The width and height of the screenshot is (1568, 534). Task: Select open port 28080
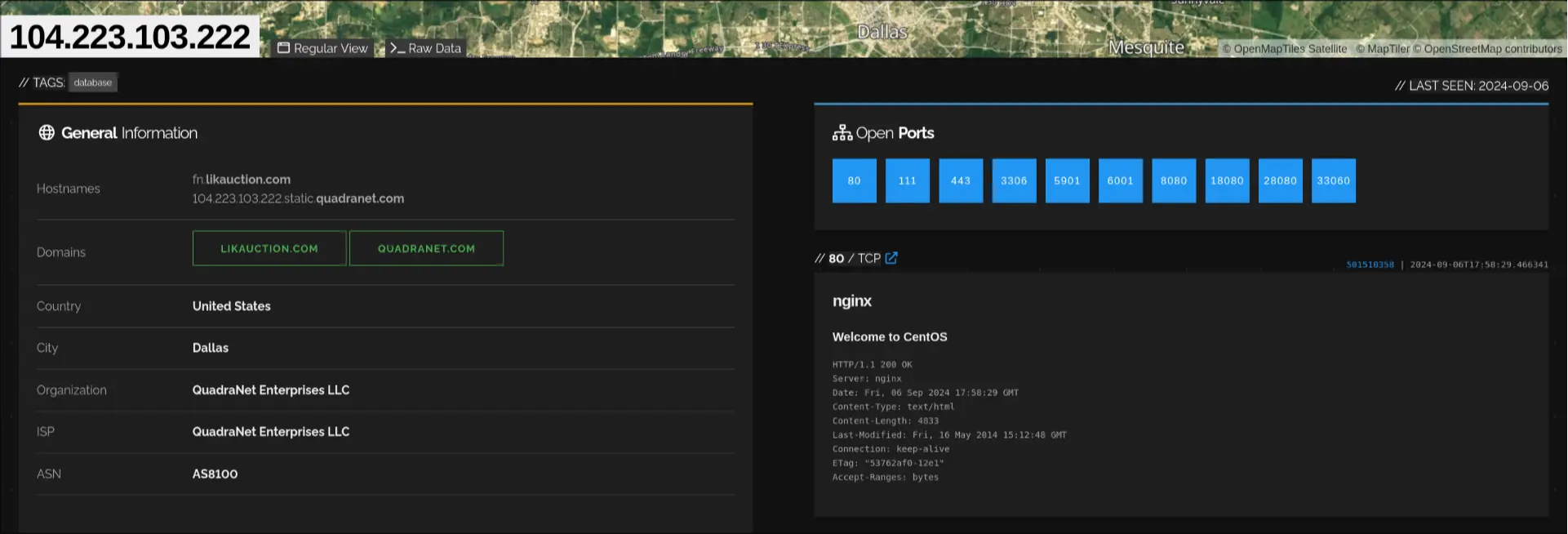coord(1280,180)
